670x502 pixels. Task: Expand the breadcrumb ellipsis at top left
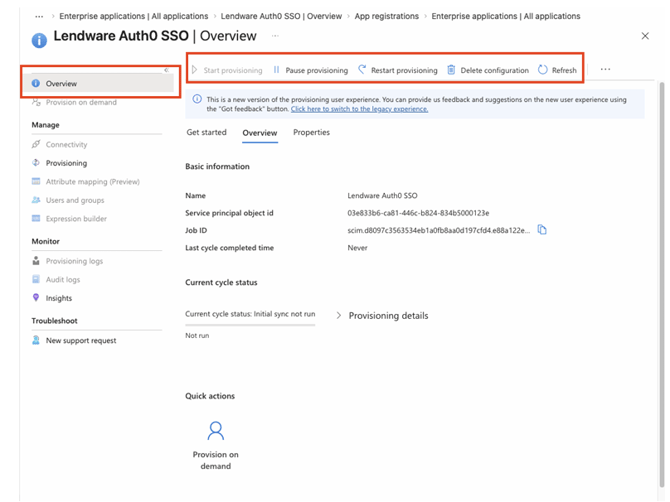[x=39, y=17]
